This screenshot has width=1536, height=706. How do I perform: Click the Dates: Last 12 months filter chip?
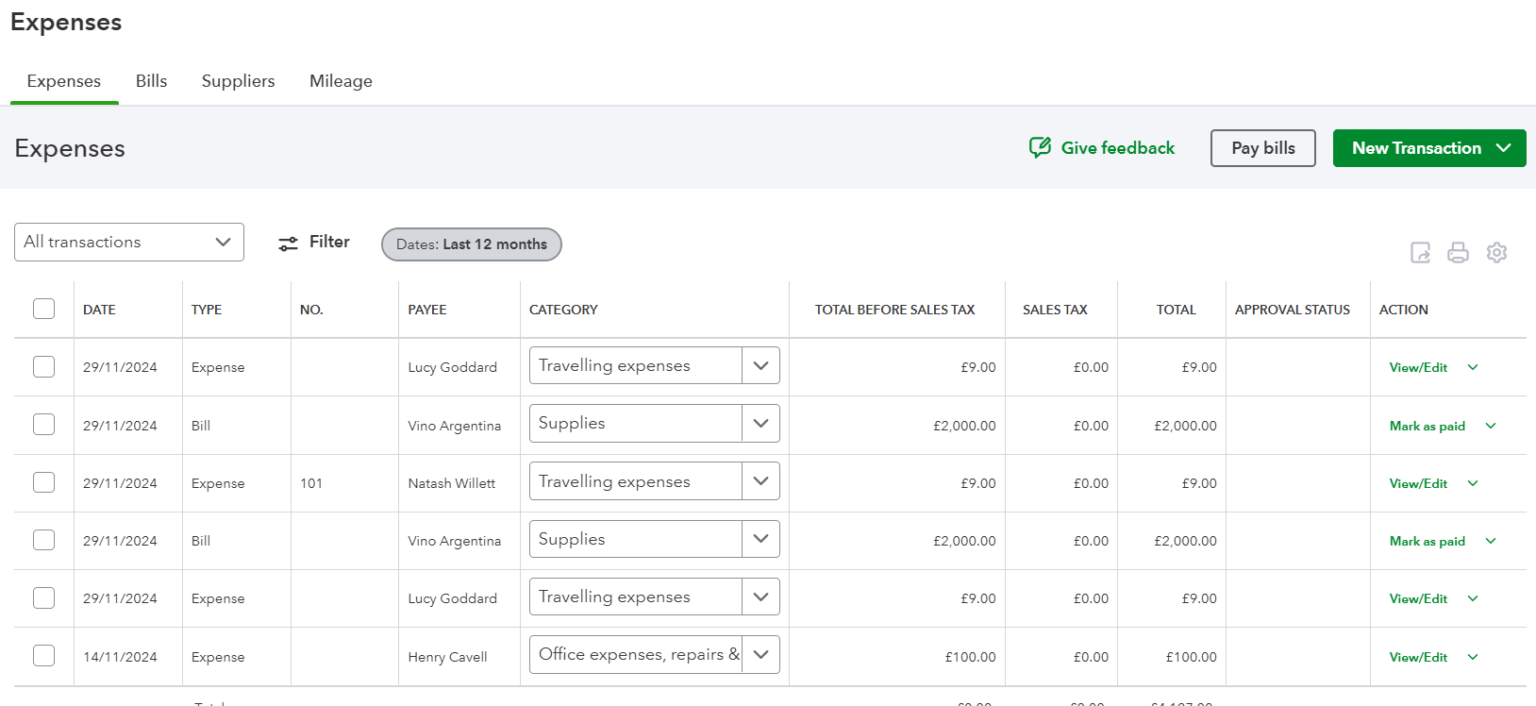tap(471, 244)
